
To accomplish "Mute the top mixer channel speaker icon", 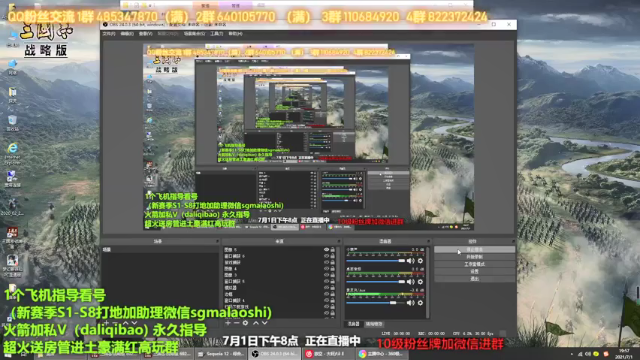I will [411, 260].
